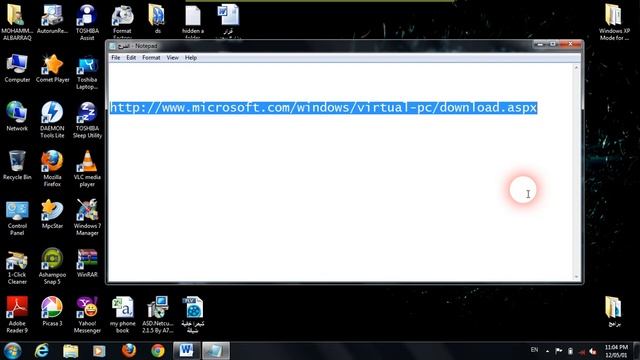
Task: Select the MOHAMM... ALBARRAQ user folder
Action: click(17, 22)
